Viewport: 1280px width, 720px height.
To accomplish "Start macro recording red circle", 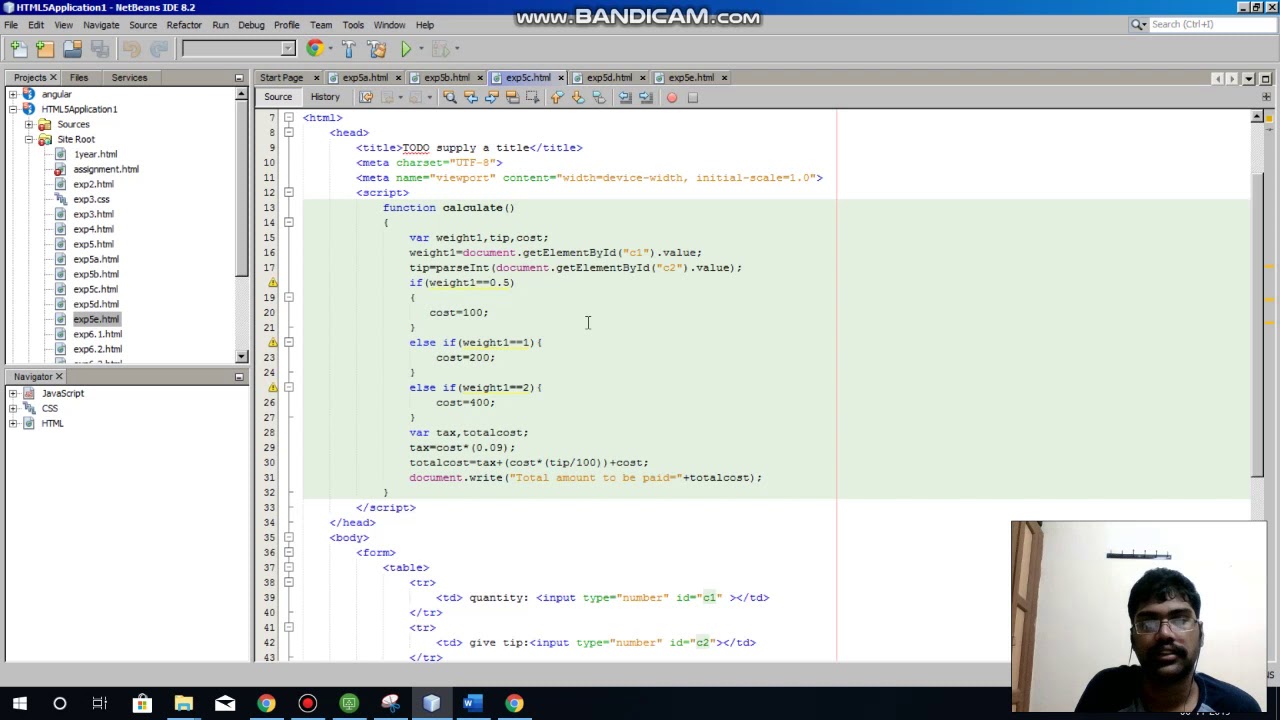I will pyautogui.click(x=672, y=97).
